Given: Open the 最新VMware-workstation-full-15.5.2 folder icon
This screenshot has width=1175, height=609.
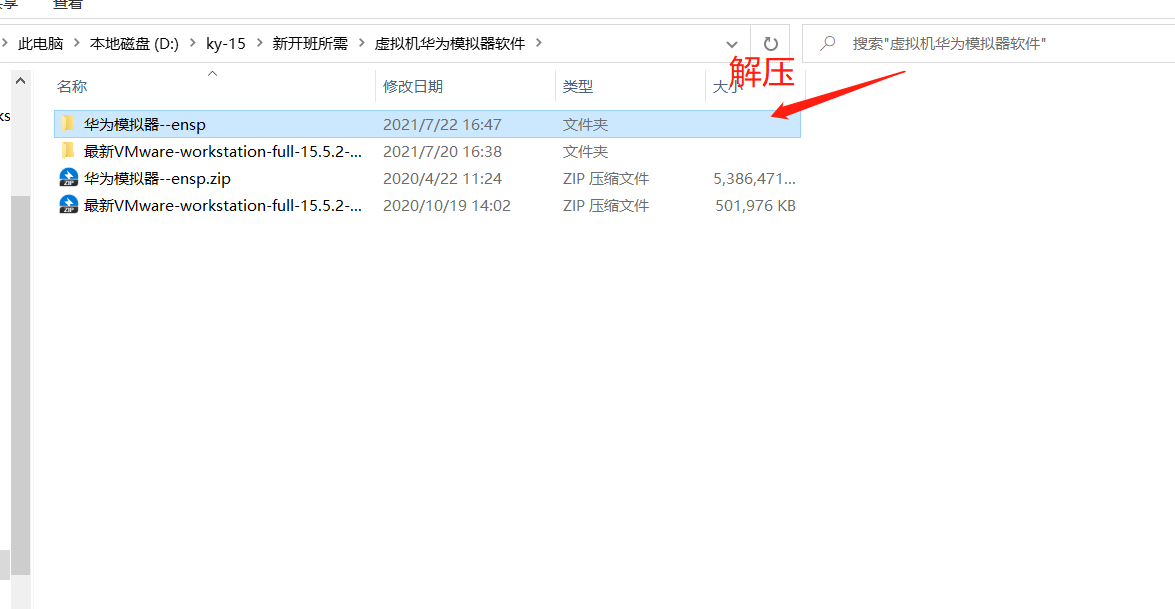Looking at the screenshot, I should point(68,150).
